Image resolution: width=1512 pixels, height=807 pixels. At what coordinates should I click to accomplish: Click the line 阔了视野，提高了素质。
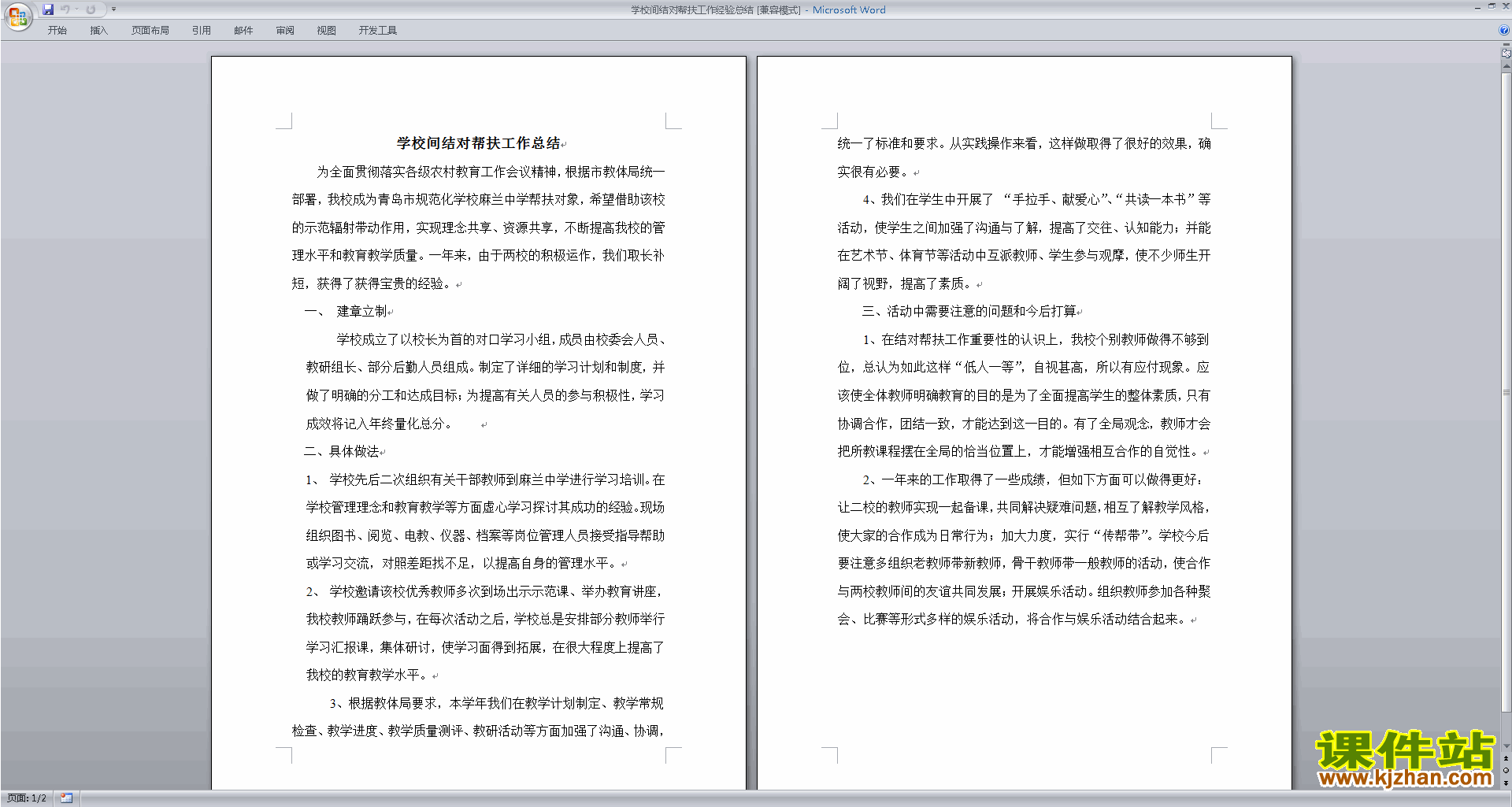click(x=906, y=283)
